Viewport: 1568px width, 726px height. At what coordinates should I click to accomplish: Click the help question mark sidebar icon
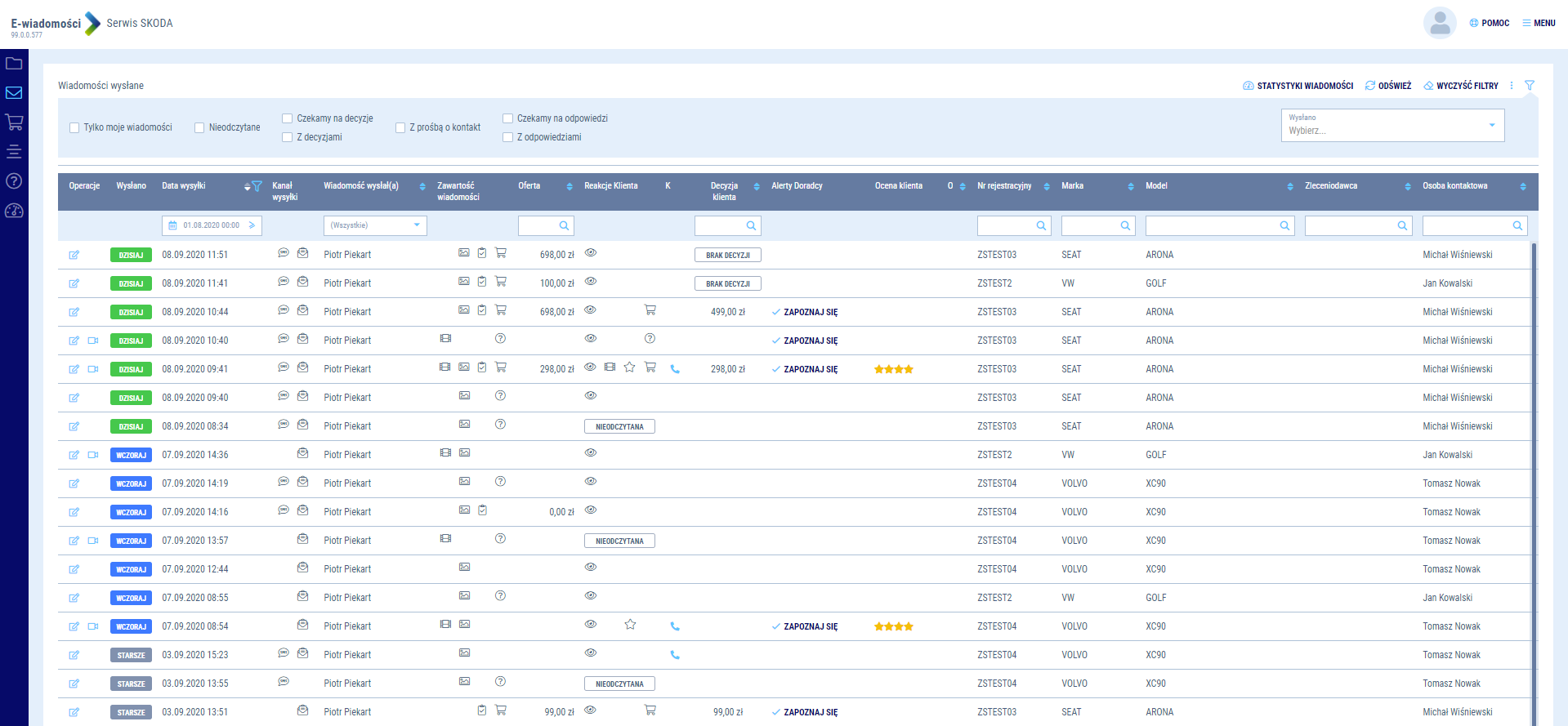pos(14,181)
